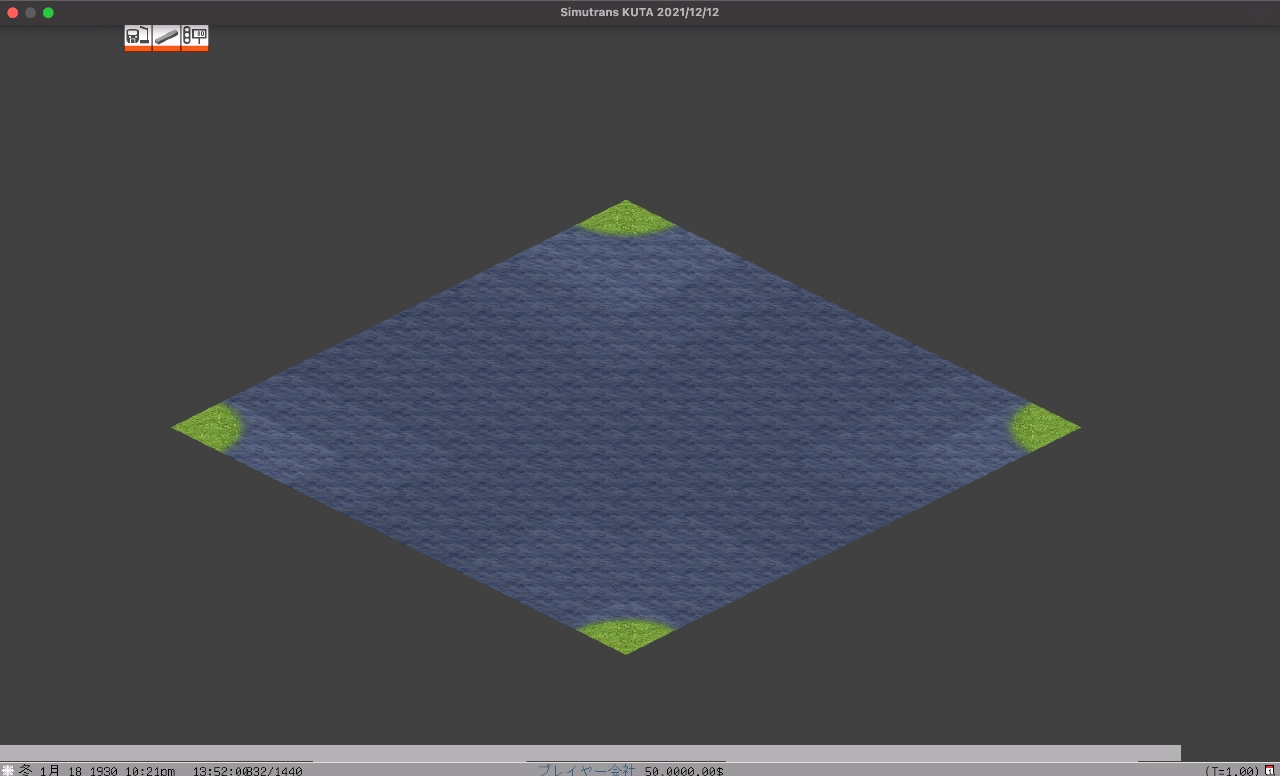Viewport: 1280px width, 776px height.
Task: Click the 13:52:00 clock readout
Action: point(220,771)
